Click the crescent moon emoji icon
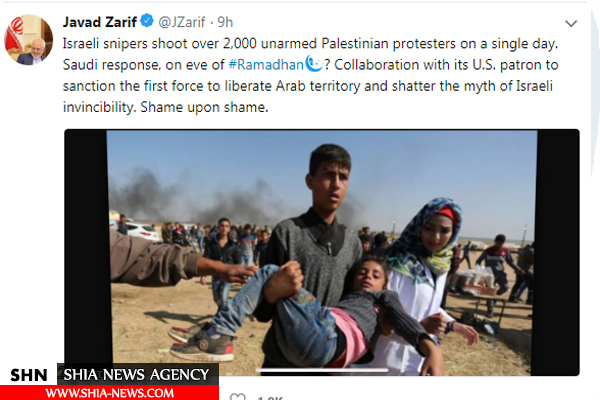This screenshot has height=400, width=600. tap(314, 64)
